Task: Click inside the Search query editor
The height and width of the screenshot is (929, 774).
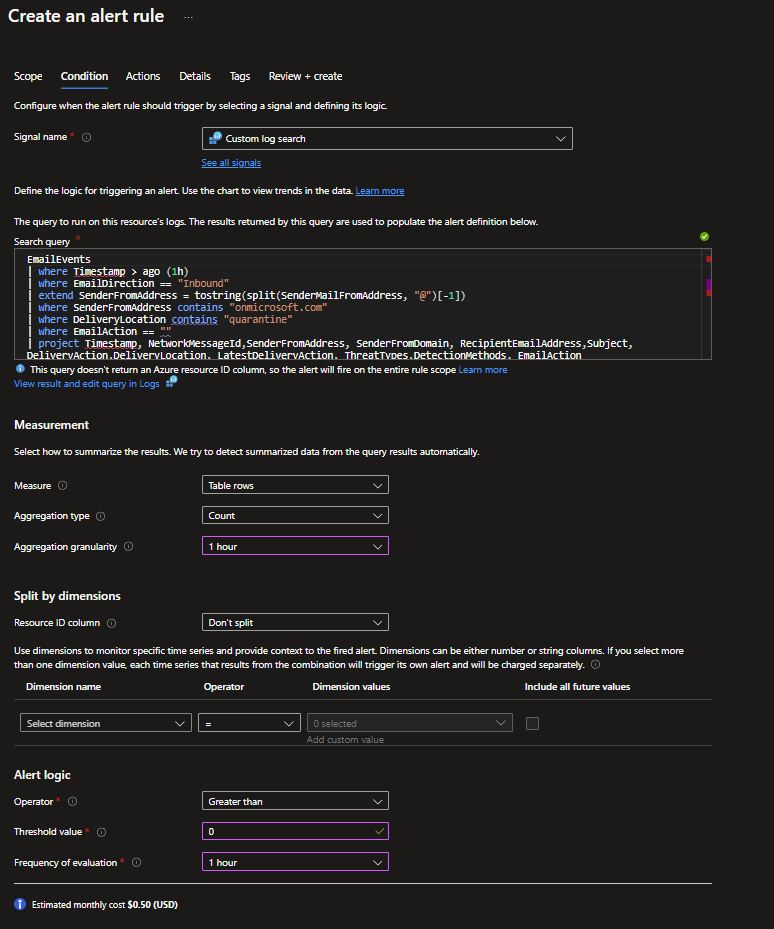Action: pos(360,300)
